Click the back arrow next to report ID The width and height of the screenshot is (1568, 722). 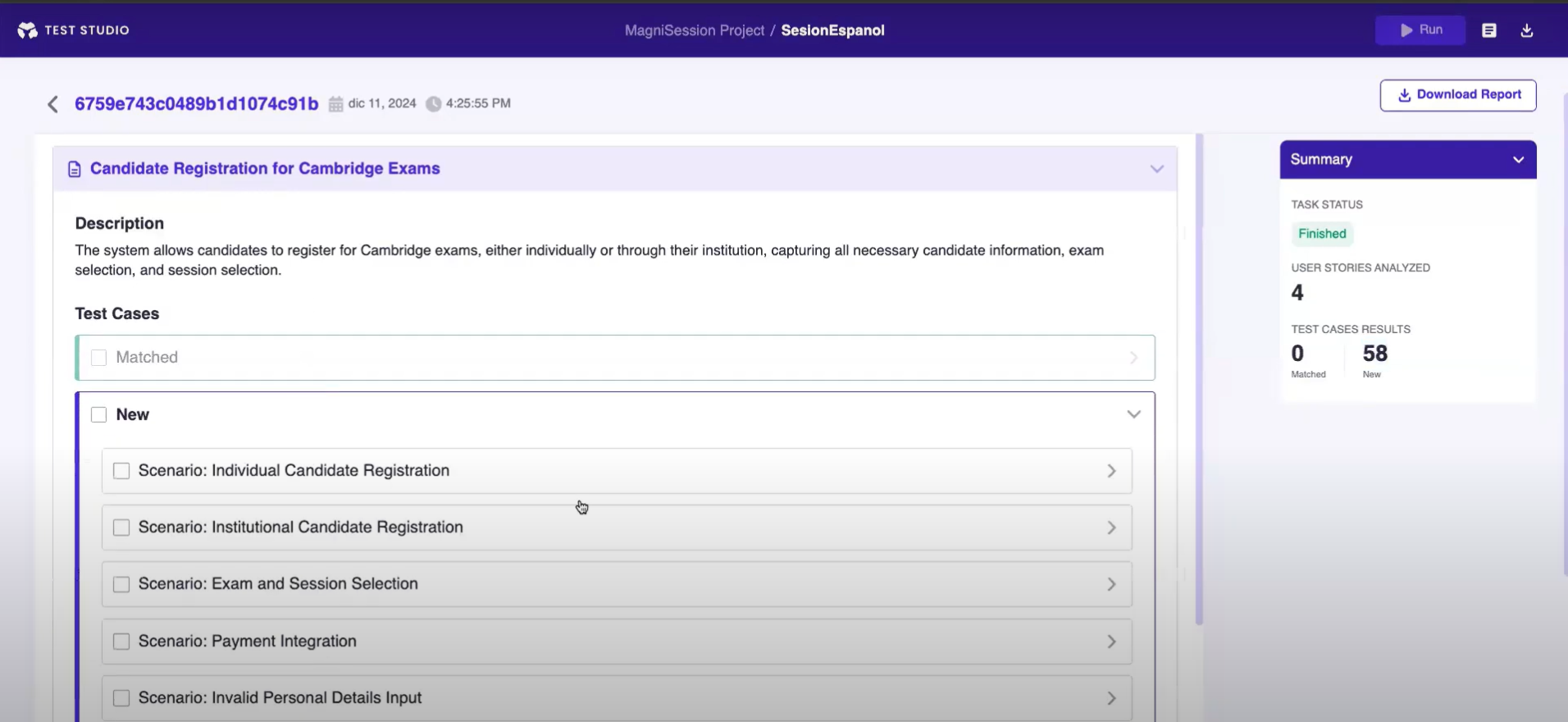[53, 104]
